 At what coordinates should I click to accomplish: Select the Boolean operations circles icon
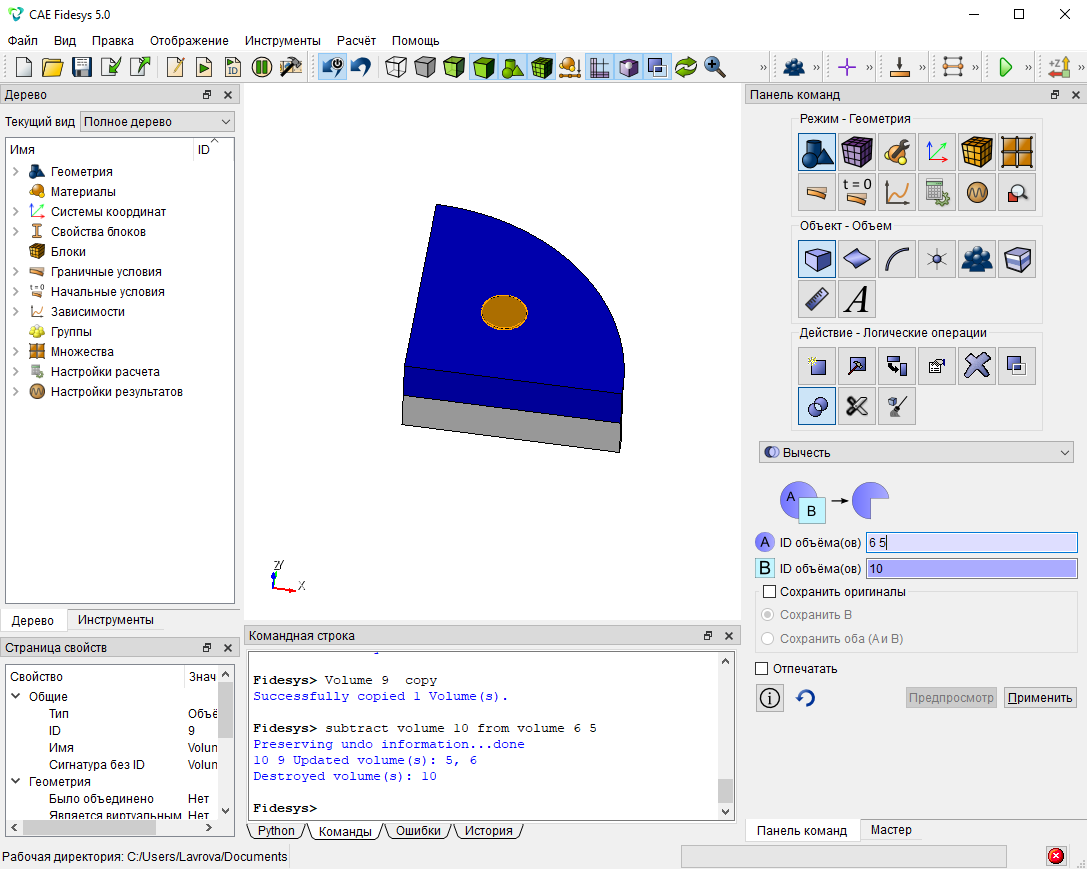pos(817,406)
